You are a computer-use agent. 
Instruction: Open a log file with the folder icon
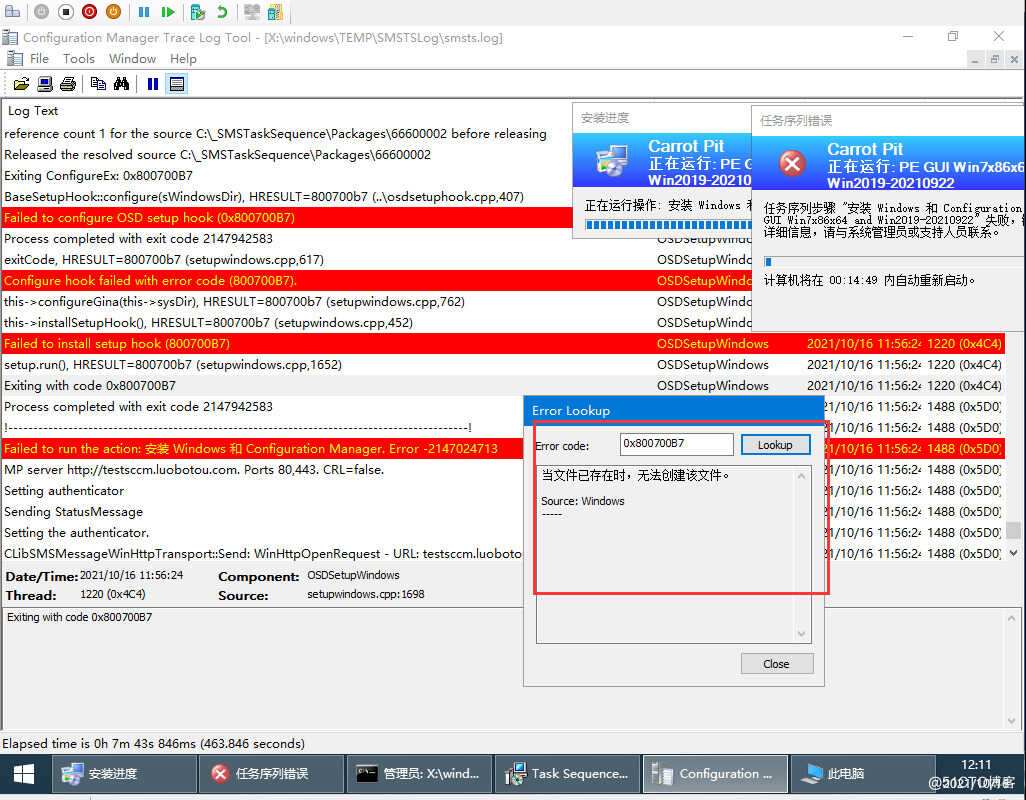[x=21, y=84]
